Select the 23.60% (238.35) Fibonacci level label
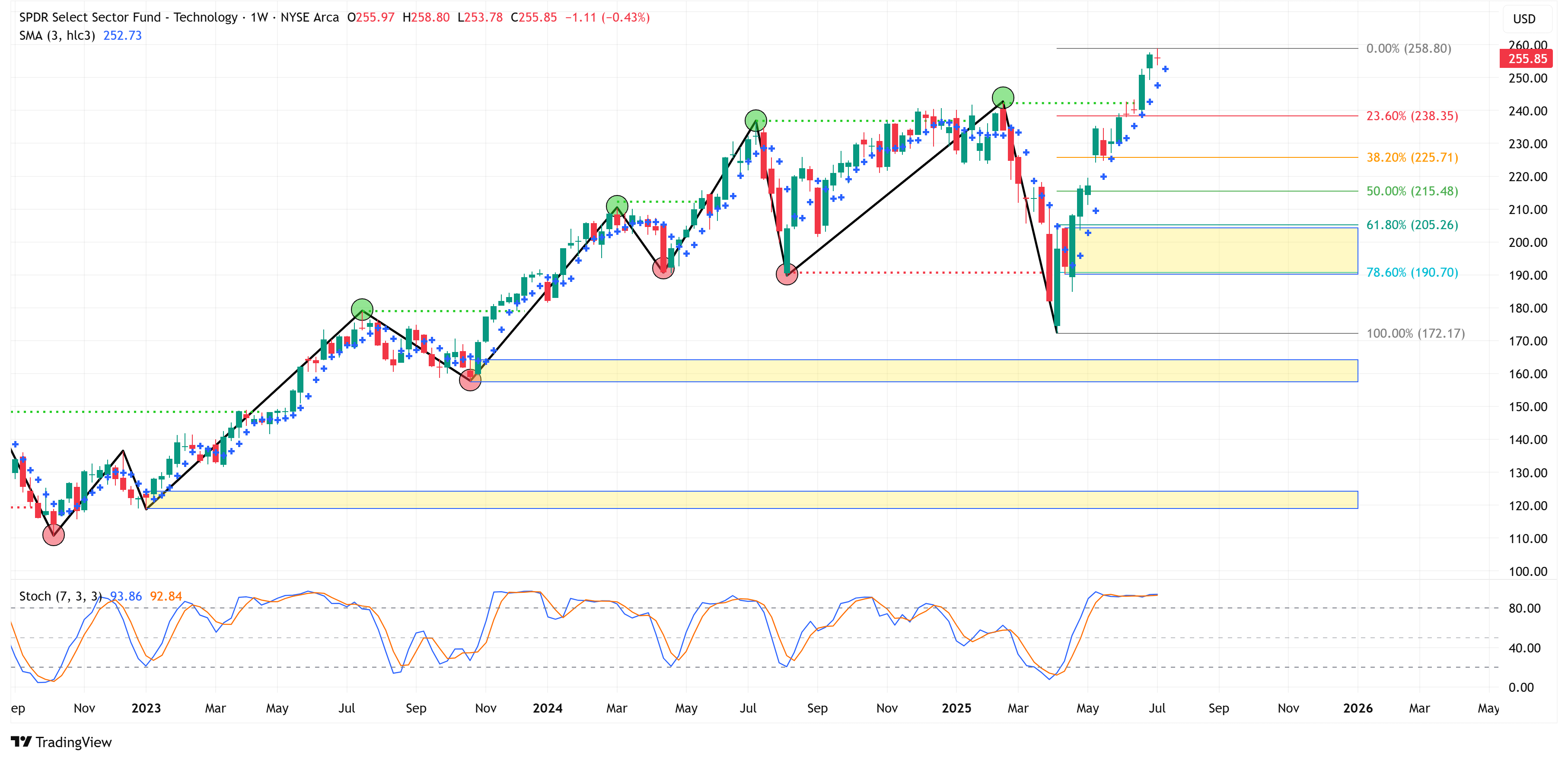This screenshot has height=761, width=1568. pos(1412,116)
